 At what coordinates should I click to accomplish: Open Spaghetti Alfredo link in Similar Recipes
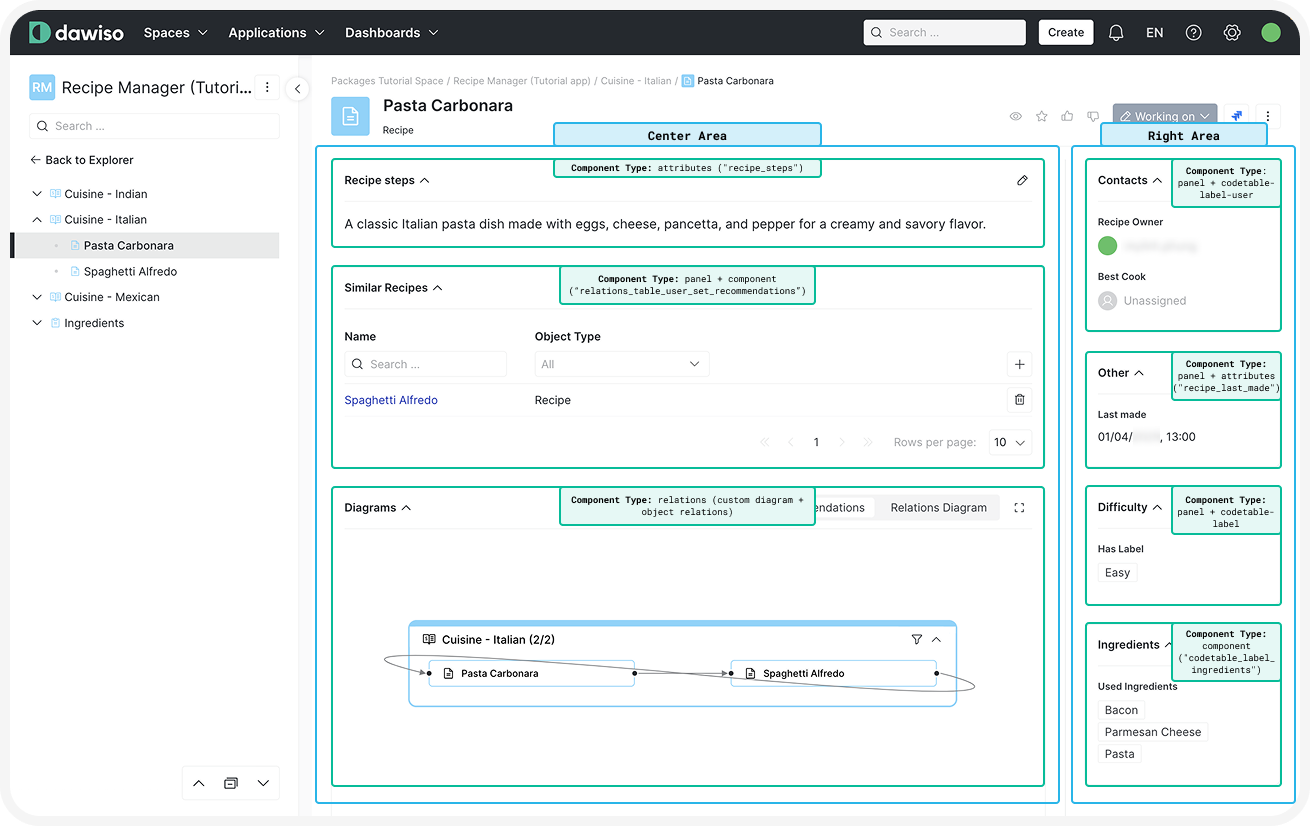[x=391, y=400]
